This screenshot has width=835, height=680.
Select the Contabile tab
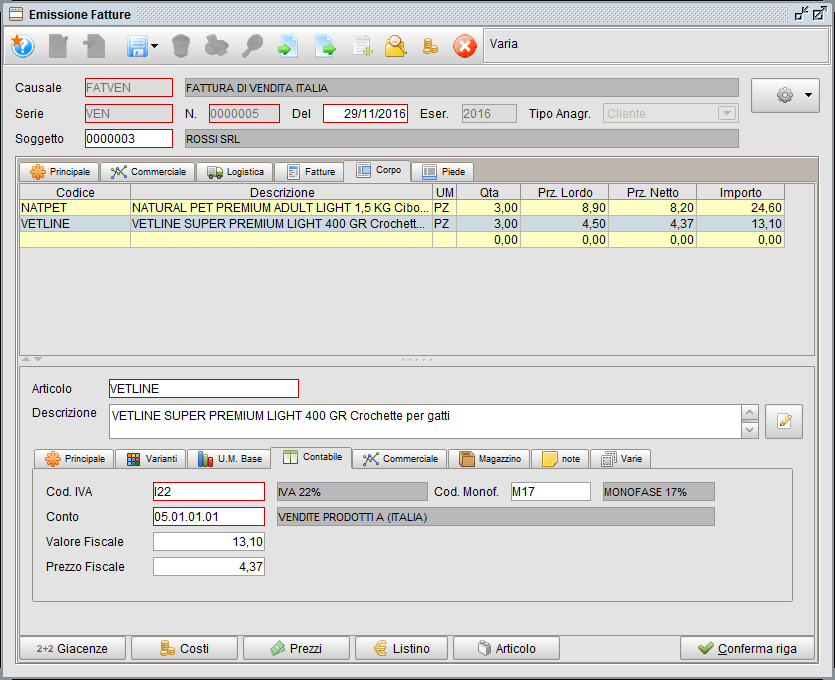(x=312, y=457)
